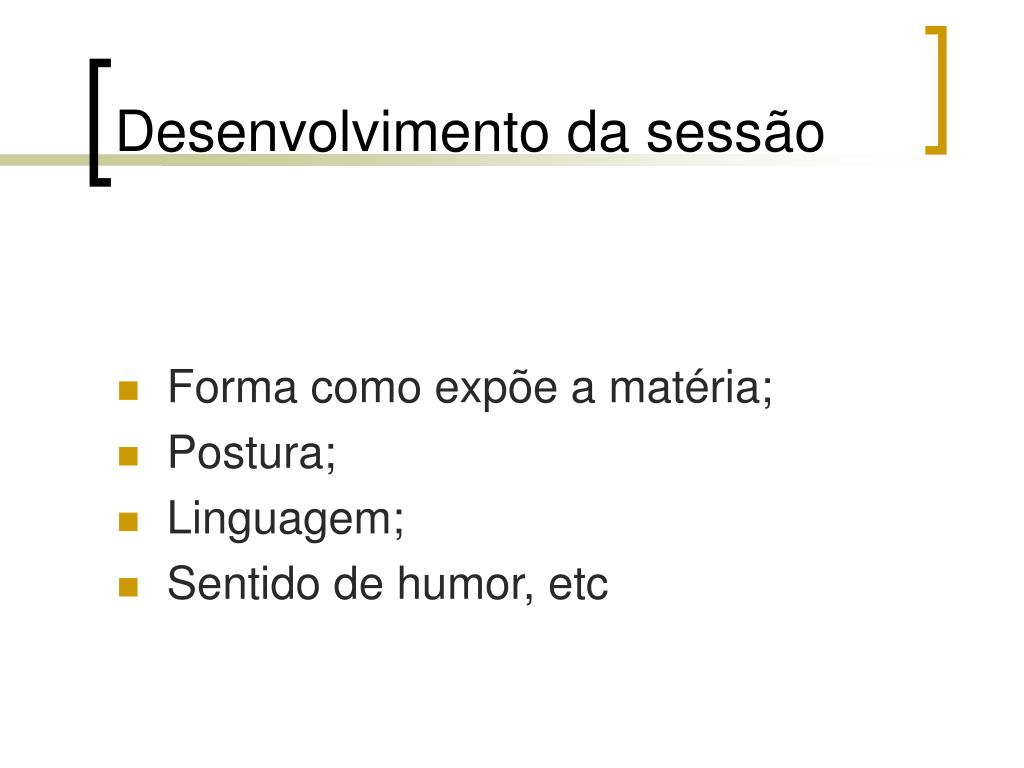
Task: Click the gold bullet beside 'Postura;'
Action: click(x=129, y=456)
